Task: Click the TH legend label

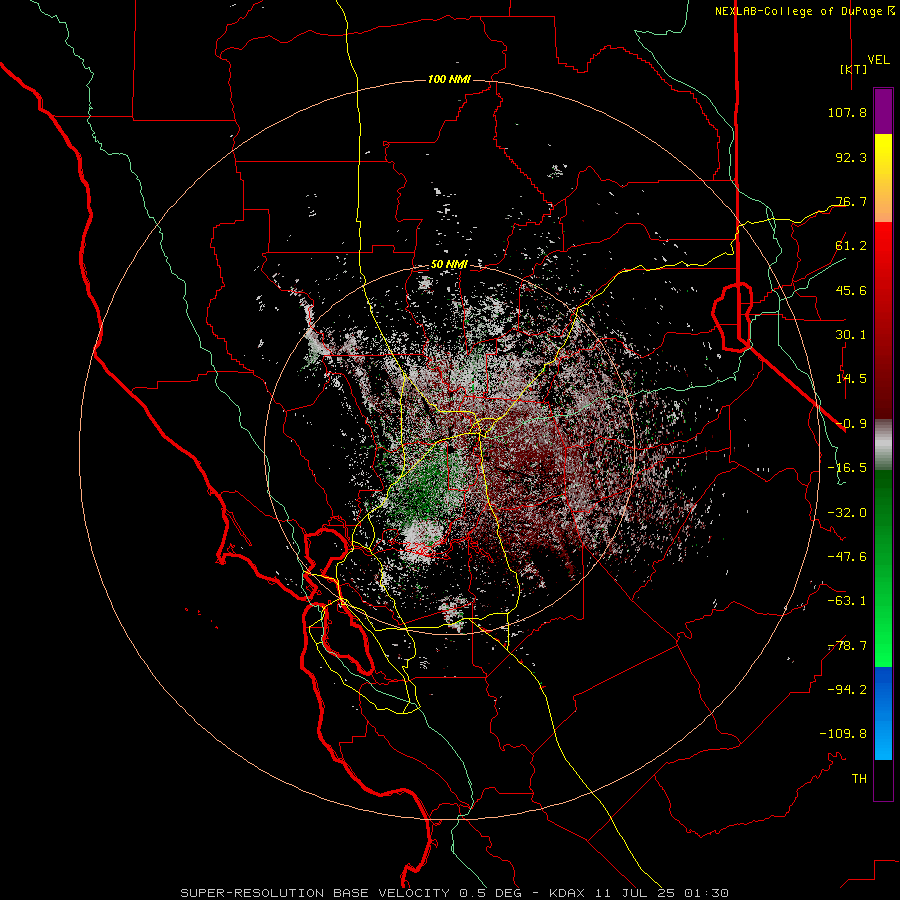Action: coord(859,778)
